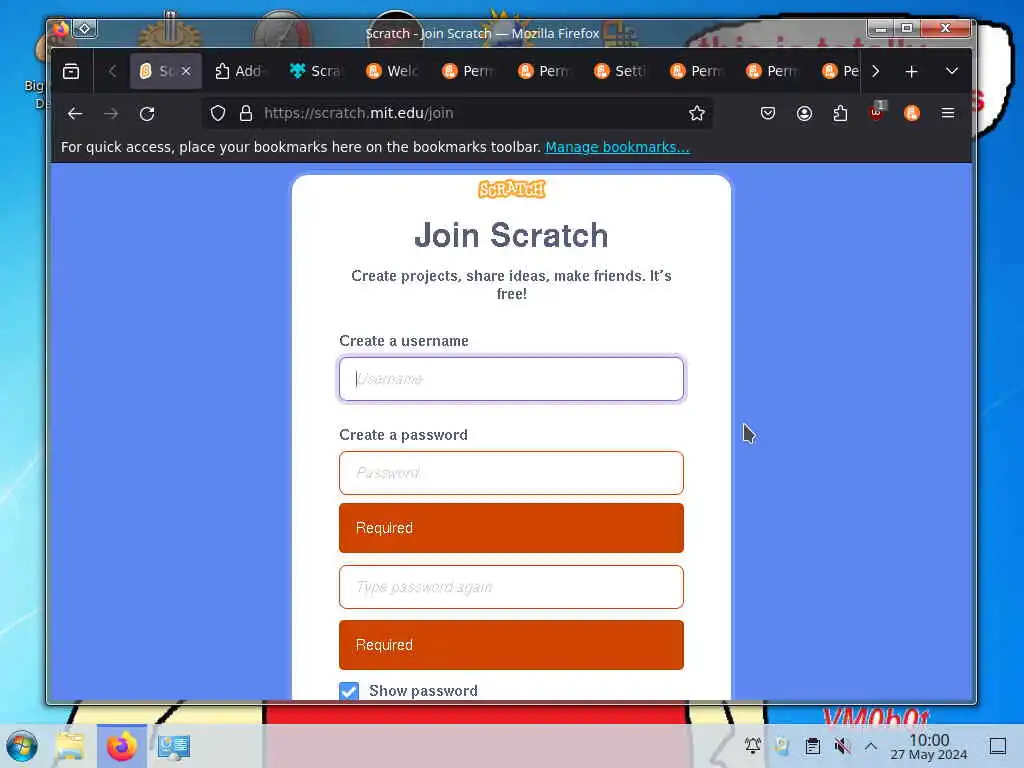Open the window menu icon in titlebar
The height and width of the screenshot is (768, 1024).
click(61, 29)
